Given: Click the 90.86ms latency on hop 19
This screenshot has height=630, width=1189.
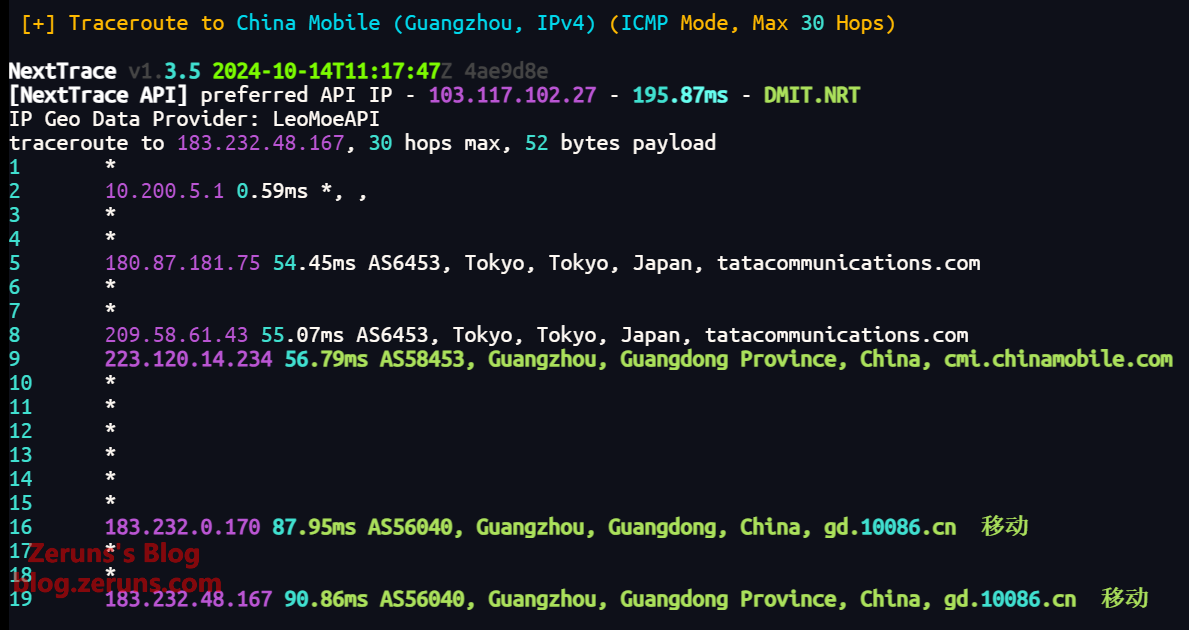Looking at the screenshot, I should [326, 599].
